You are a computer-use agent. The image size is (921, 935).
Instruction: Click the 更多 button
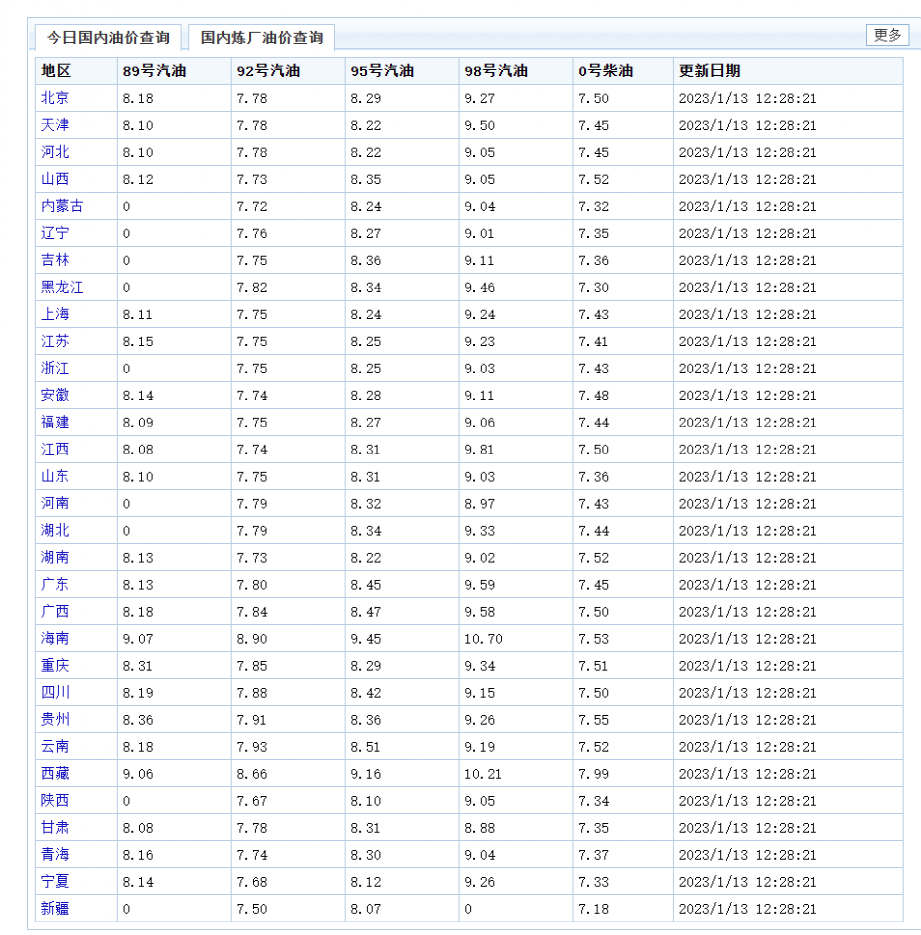(x=887, y=35)
